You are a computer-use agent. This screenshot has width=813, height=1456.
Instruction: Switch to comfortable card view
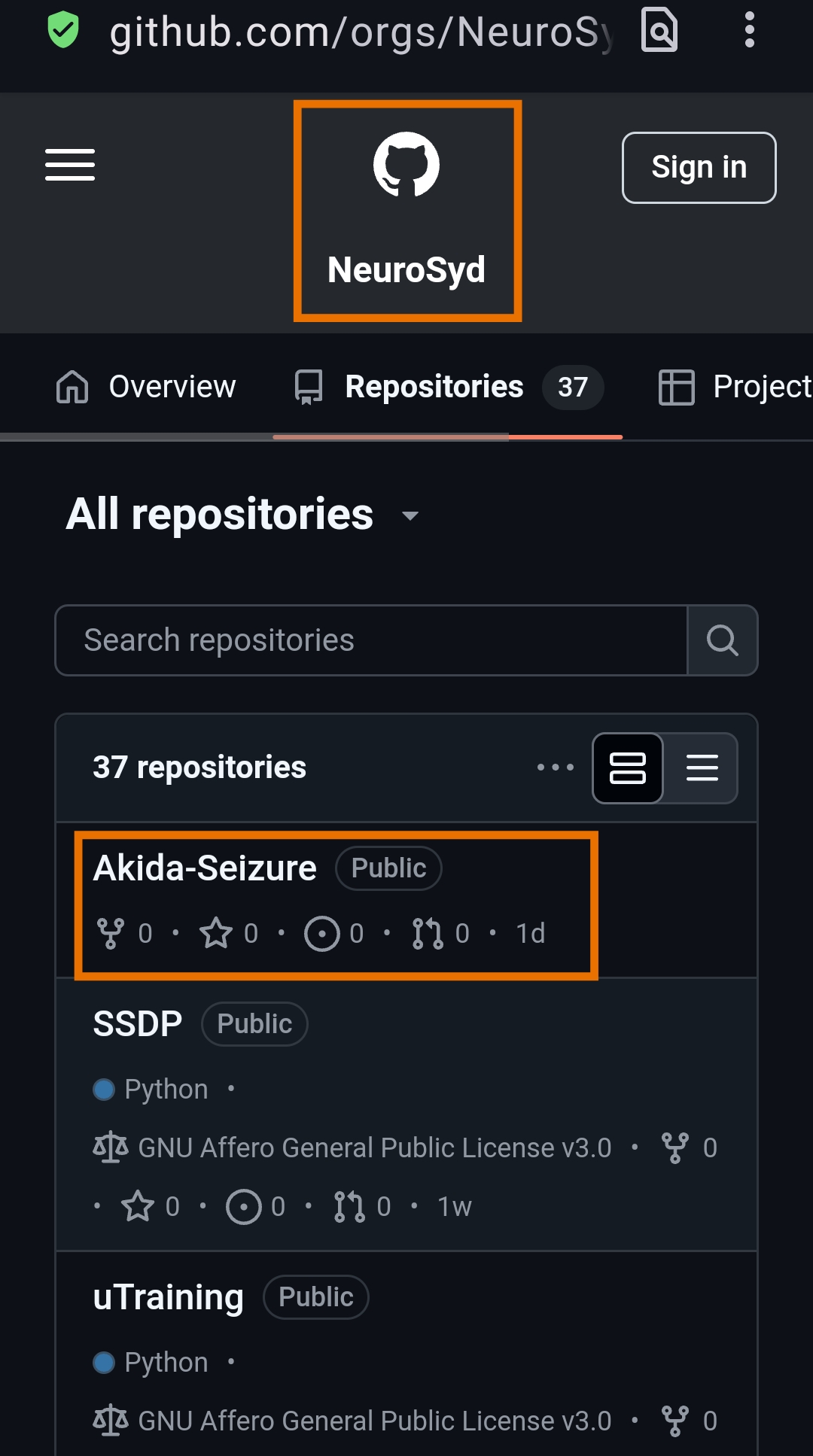(x=628, y=768)
